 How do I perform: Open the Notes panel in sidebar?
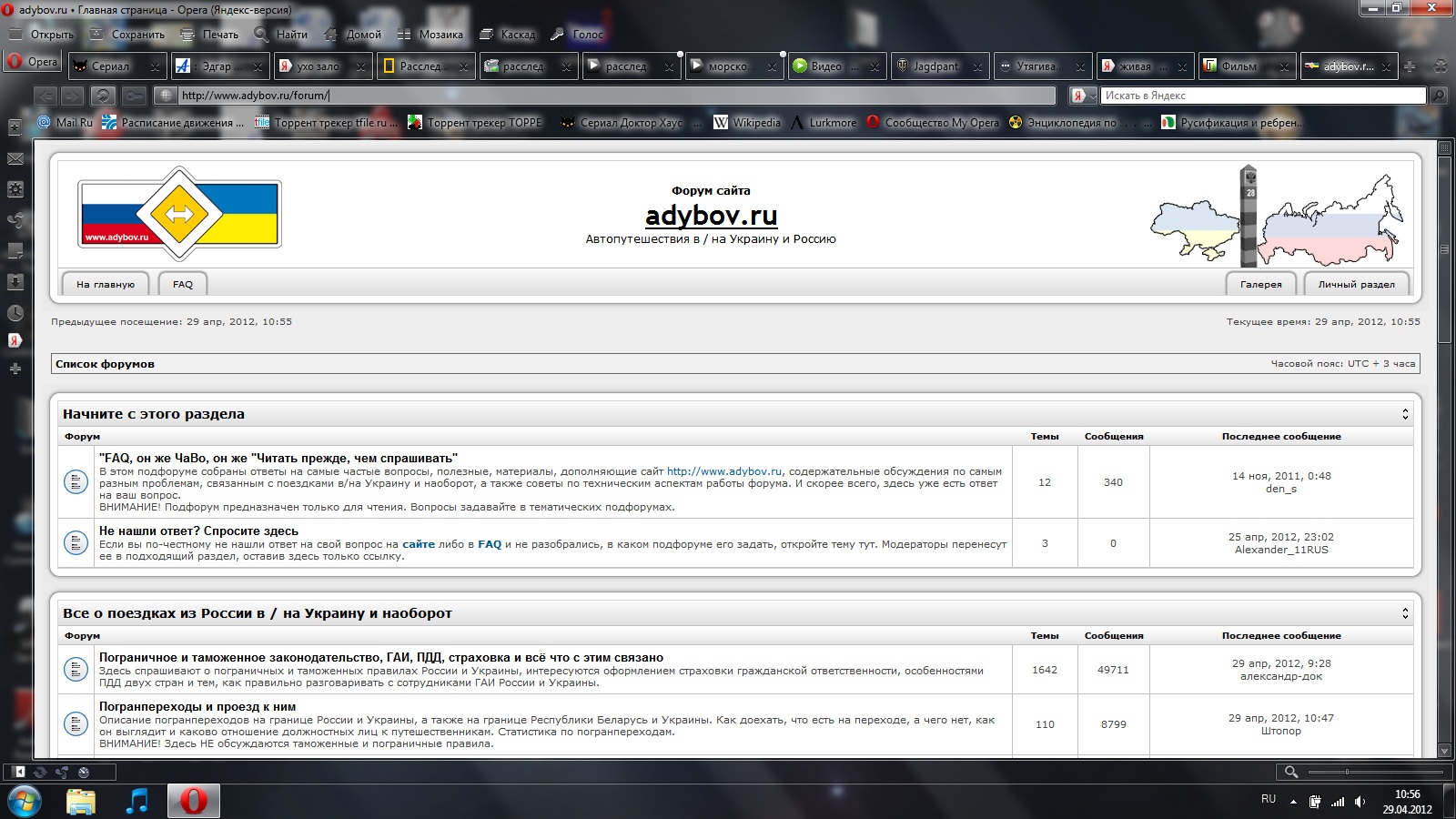15,251
